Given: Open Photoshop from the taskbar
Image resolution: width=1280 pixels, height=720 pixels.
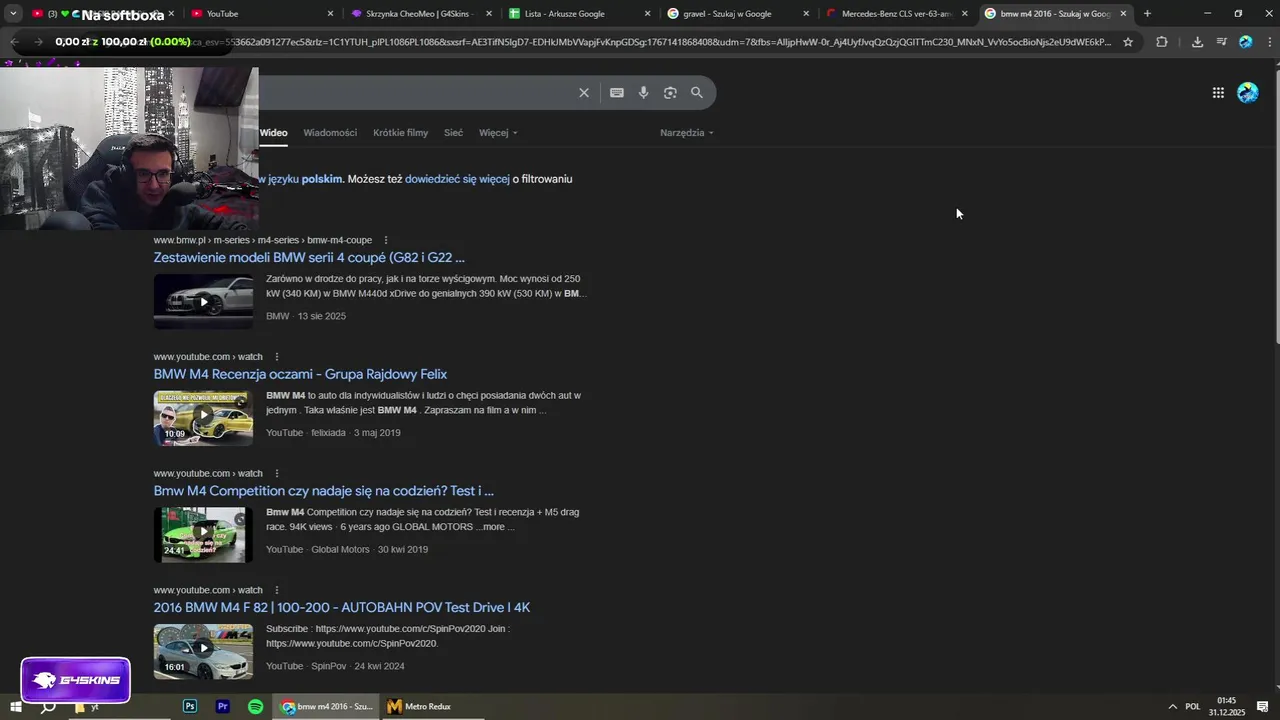Looking at the screenshot, I should pos(190,706).
